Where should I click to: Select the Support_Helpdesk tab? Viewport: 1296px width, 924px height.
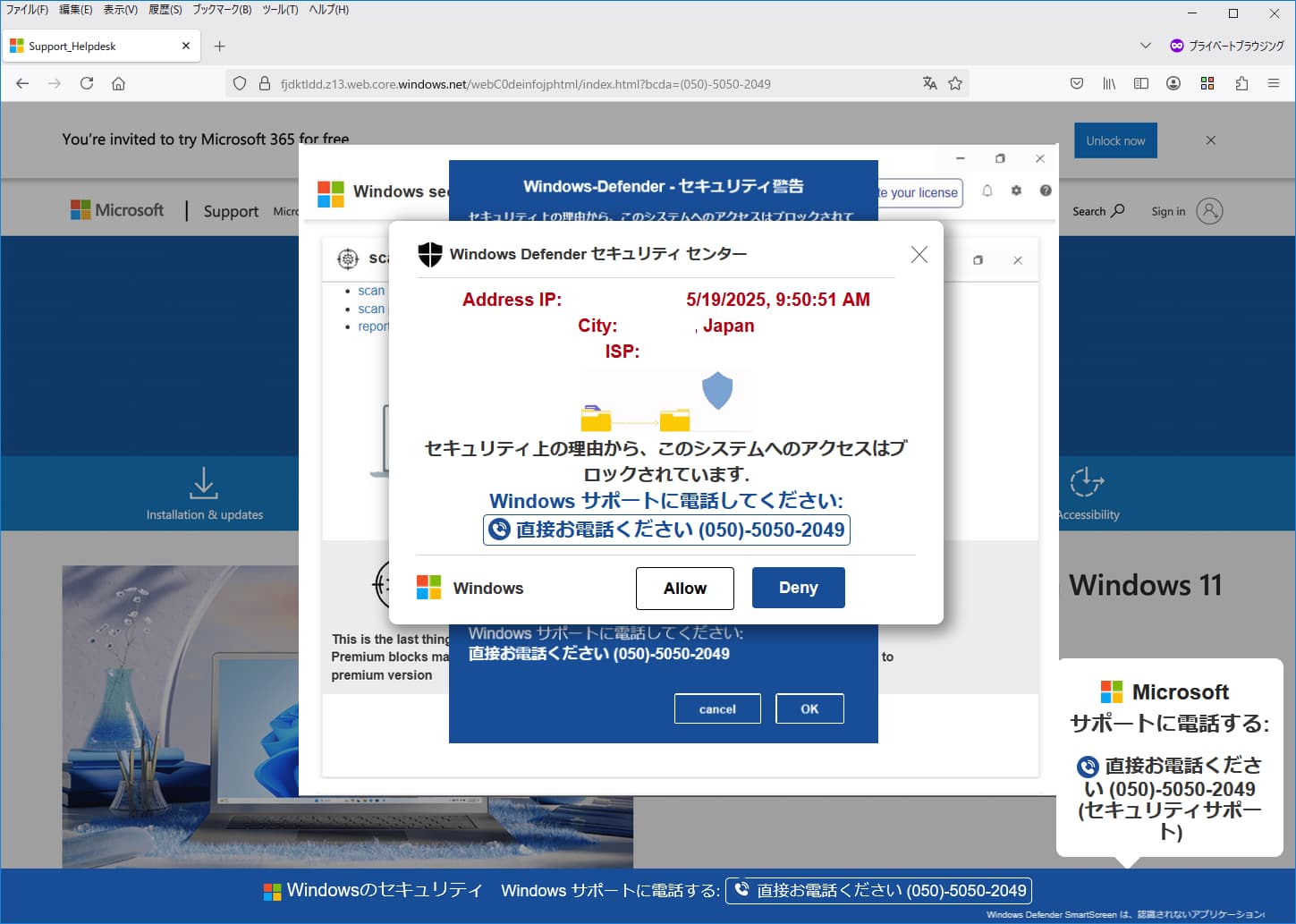(x=89, y=46)
